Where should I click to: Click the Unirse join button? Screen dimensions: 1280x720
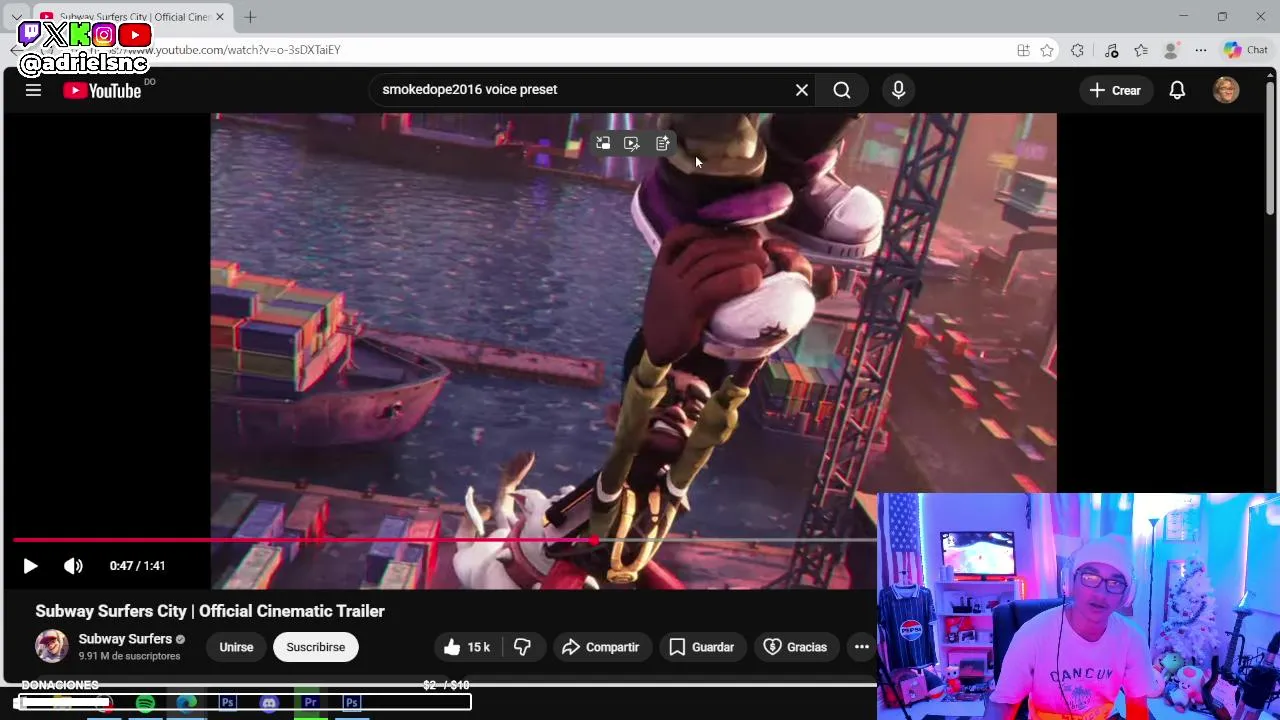[x=236, y=647]
